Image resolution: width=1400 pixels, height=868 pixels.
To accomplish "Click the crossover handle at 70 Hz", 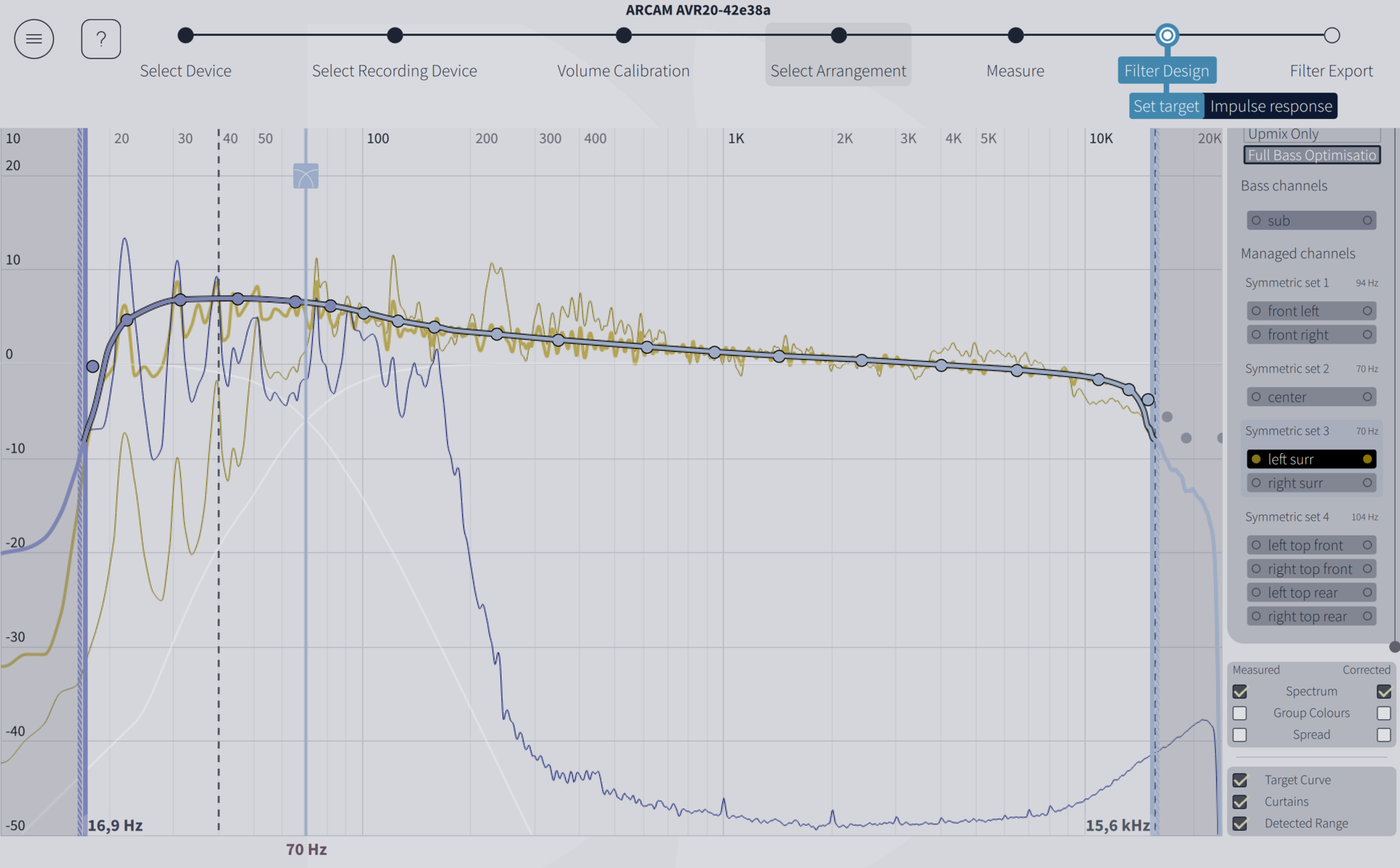I will click(x=306, y=176).
